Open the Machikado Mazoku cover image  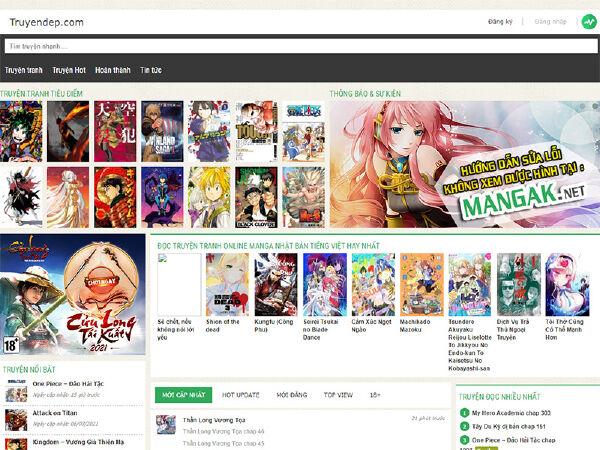(x=422, y=285)
